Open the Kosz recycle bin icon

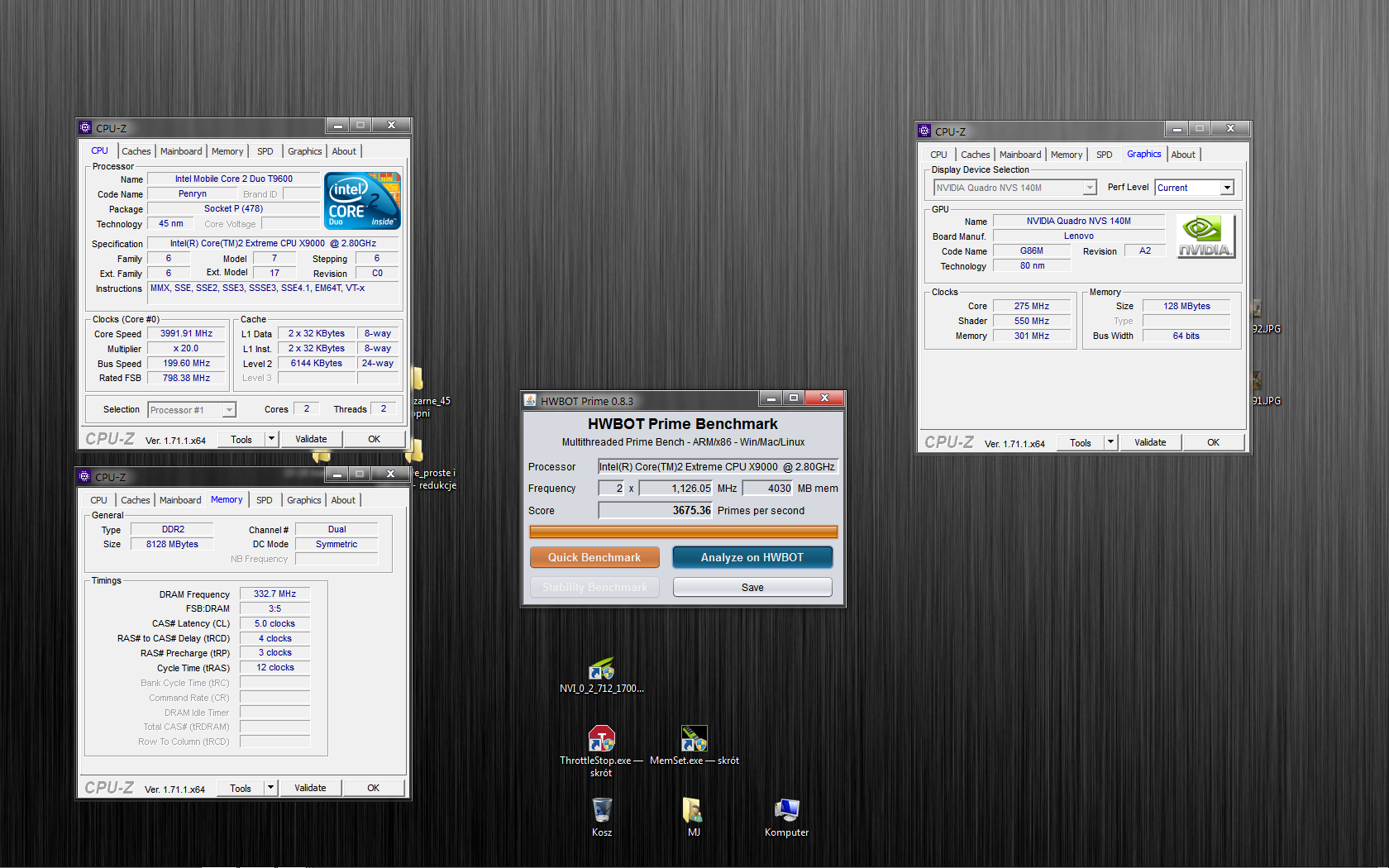pos(602,810)
